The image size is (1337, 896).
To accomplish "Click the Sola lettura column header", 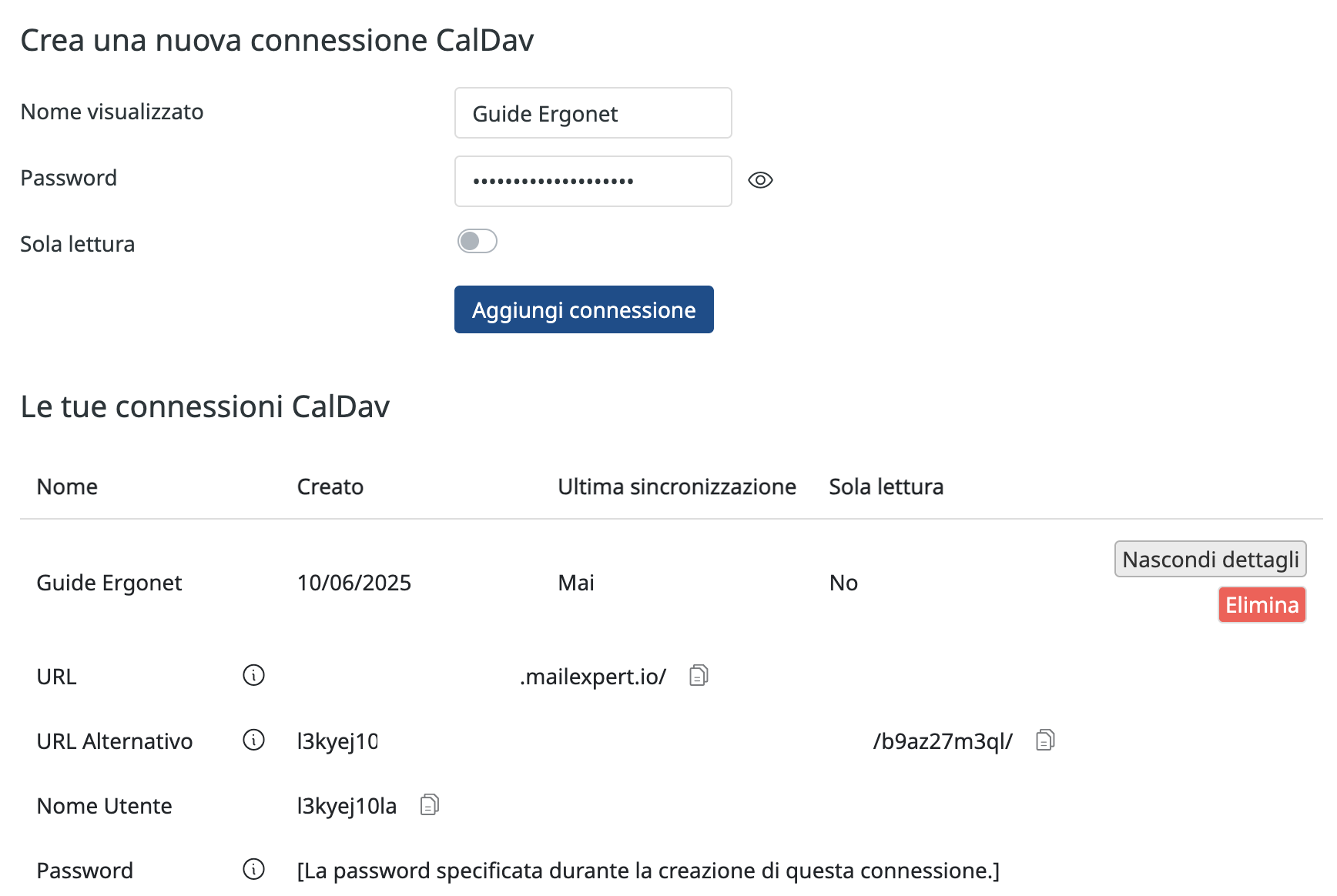I will [x=886, y=486].
